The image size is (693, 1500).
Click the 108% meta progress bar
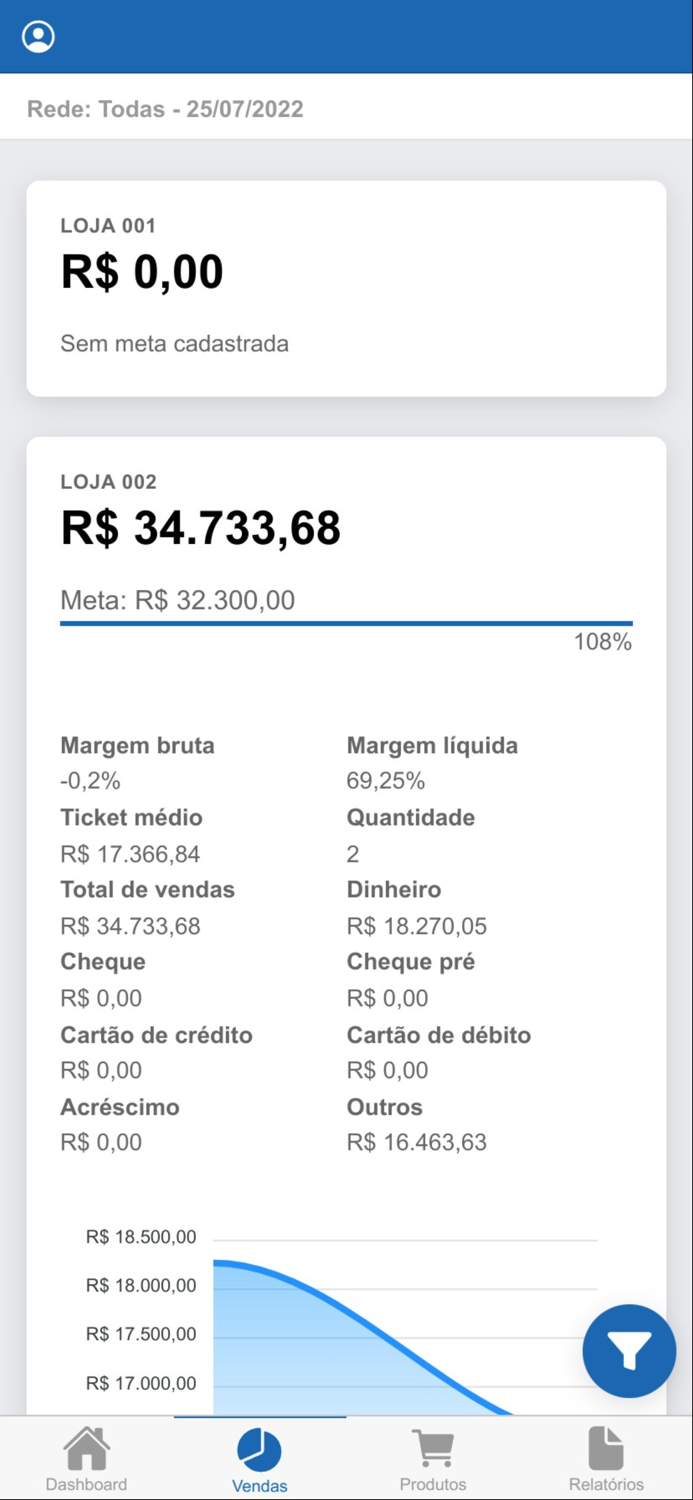pos(346,624)
